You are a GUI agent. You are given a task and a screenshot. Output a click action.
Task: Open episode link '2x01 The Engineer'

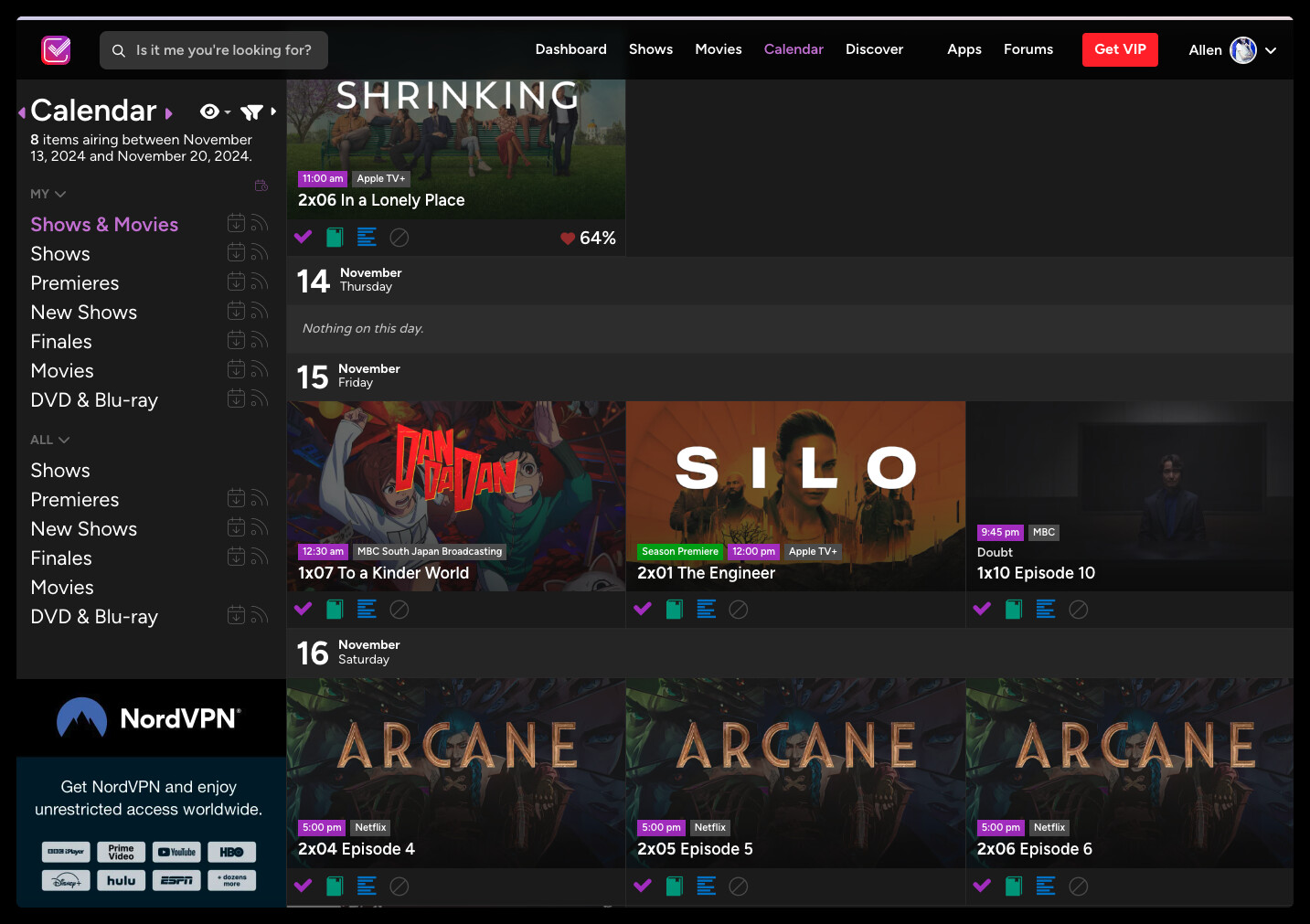click(x=706, y=573)
